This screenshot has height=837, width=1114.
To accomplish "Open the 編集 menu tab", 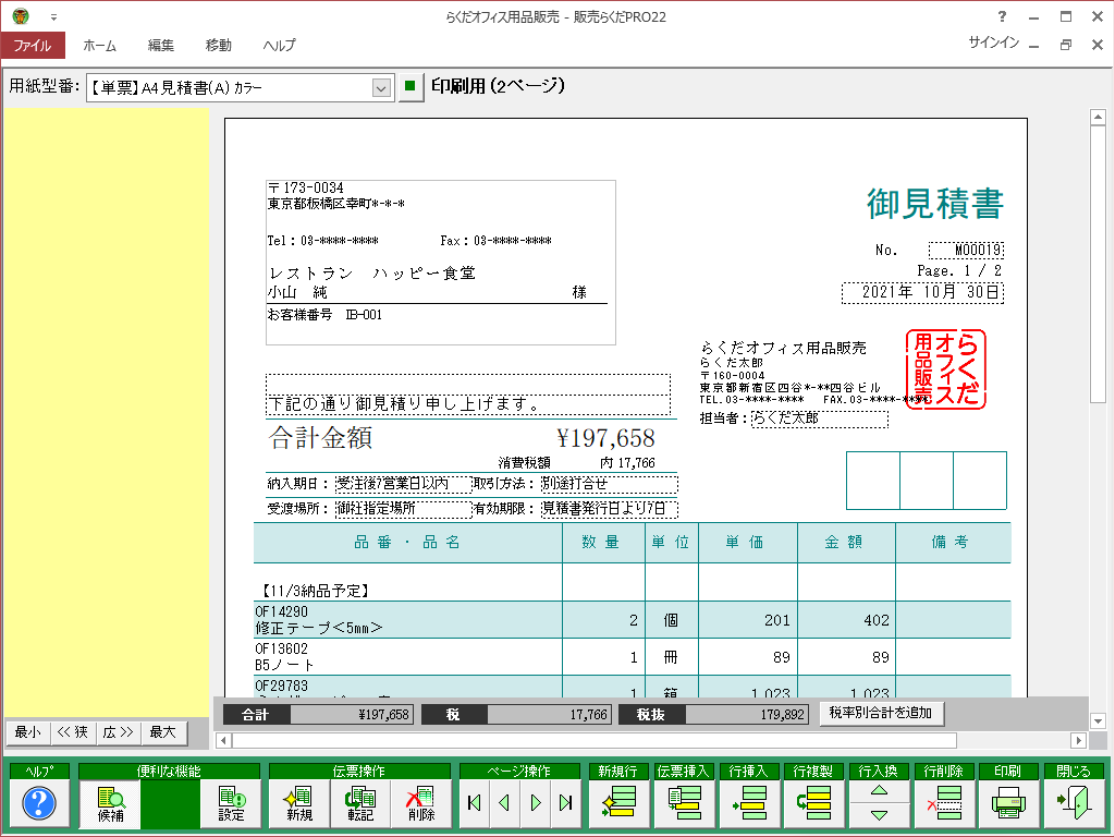I will (161, 45).
